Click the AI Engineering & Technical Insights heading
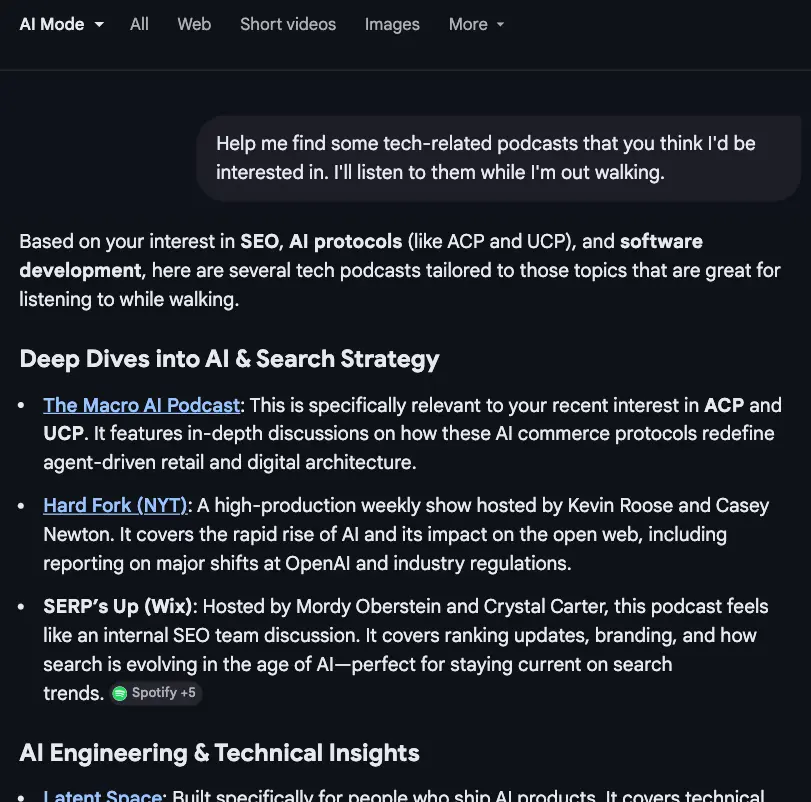This screenshot has height=802, width=811. click(219, 753)
